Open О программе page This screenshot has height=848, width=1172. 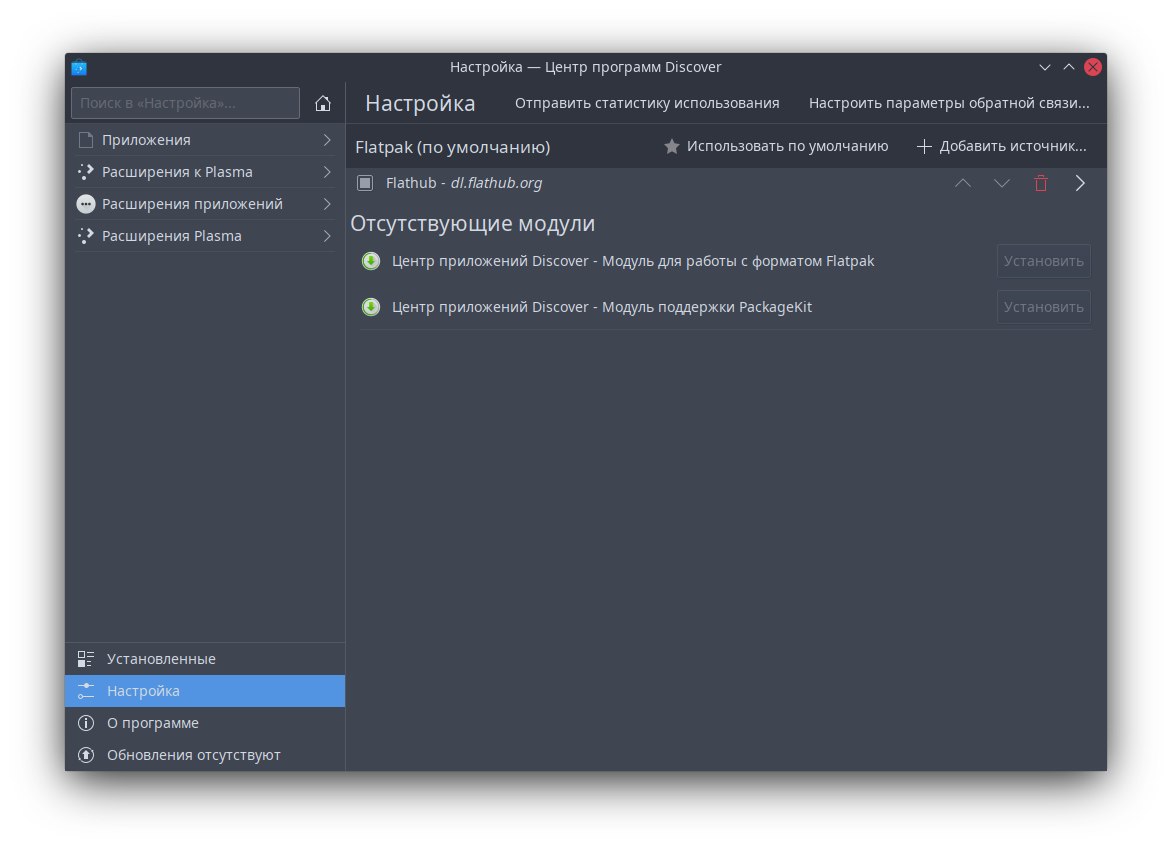(205, 723)
